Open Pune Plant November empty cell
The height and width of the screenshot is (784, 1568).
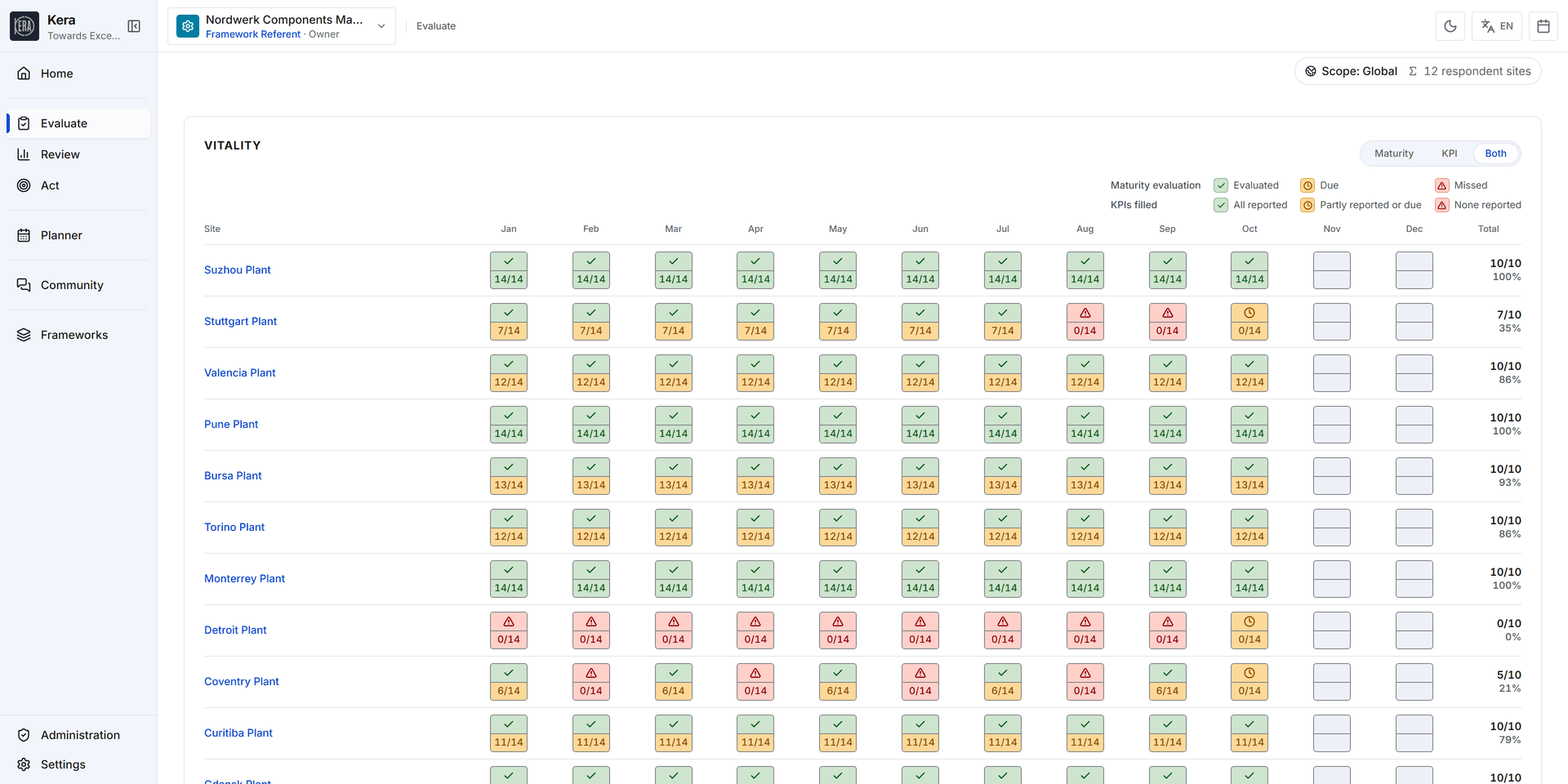pyautogui.click(x=1332, y=425)
